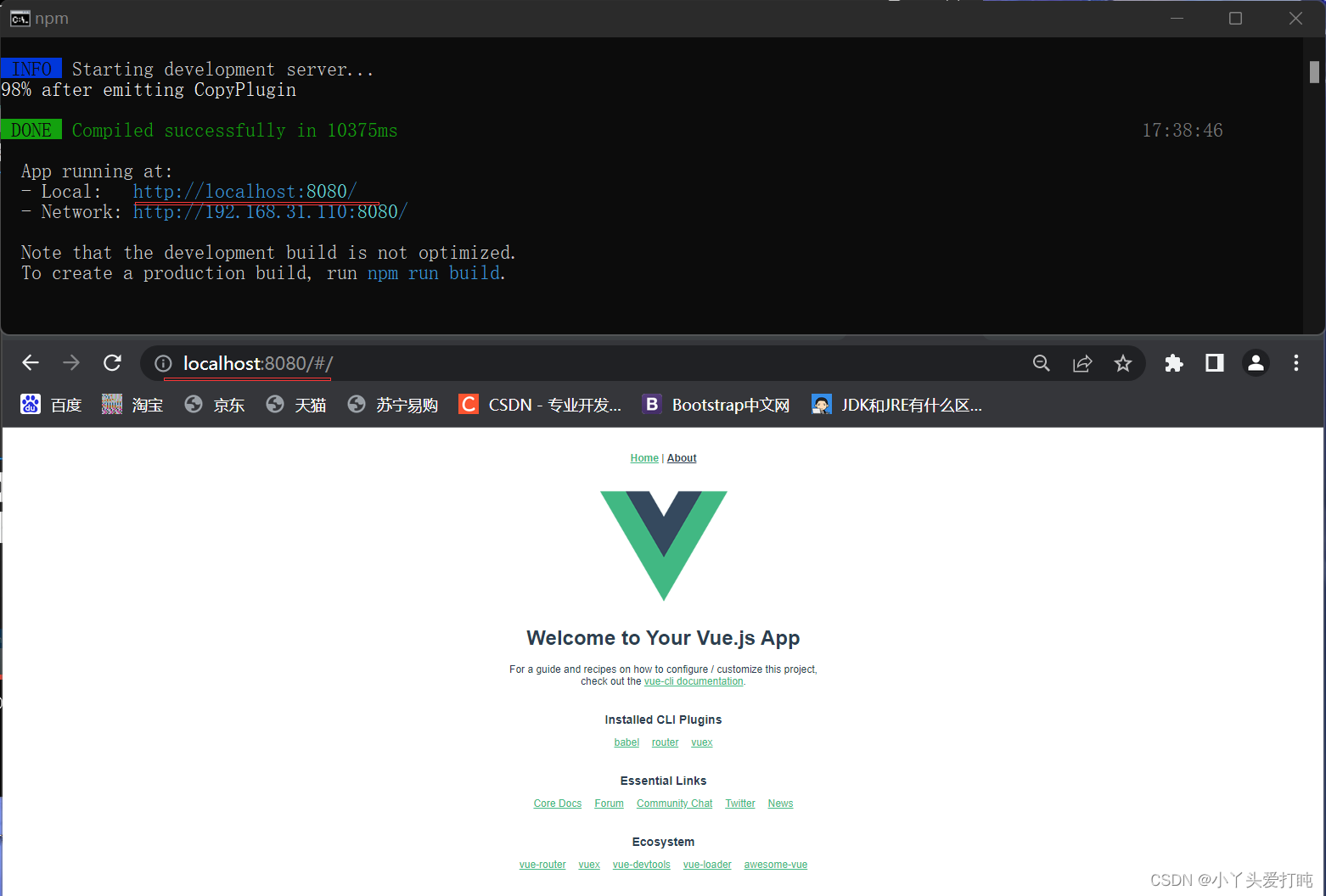1326x896 pixels.
Task: Click the 'Ecosystem' heading
Action: point(663,842)
